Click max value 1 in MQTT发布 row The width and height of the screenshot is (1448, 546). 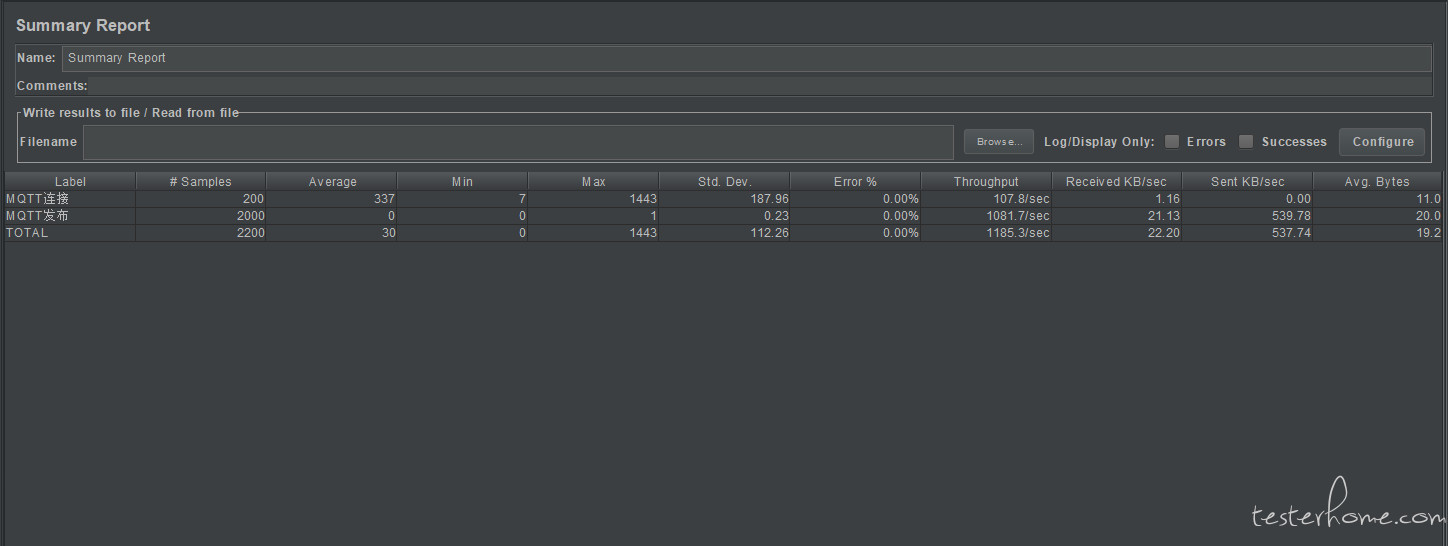tap(653, 216)
